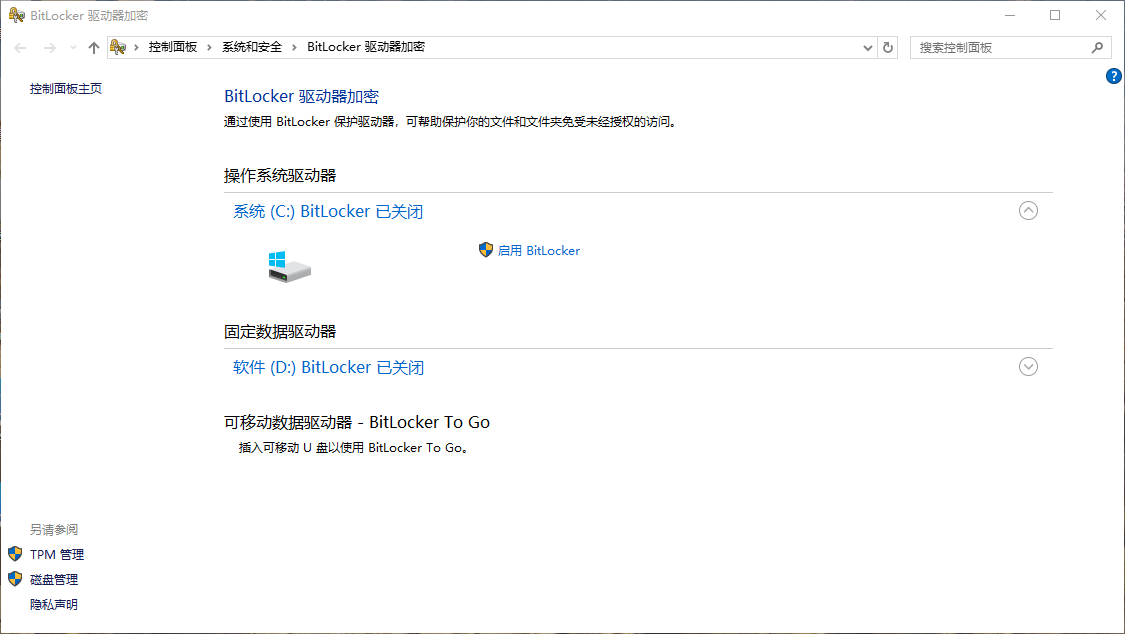Open TPM 管理
The image size is (1125, 634).
pos(57,554)
